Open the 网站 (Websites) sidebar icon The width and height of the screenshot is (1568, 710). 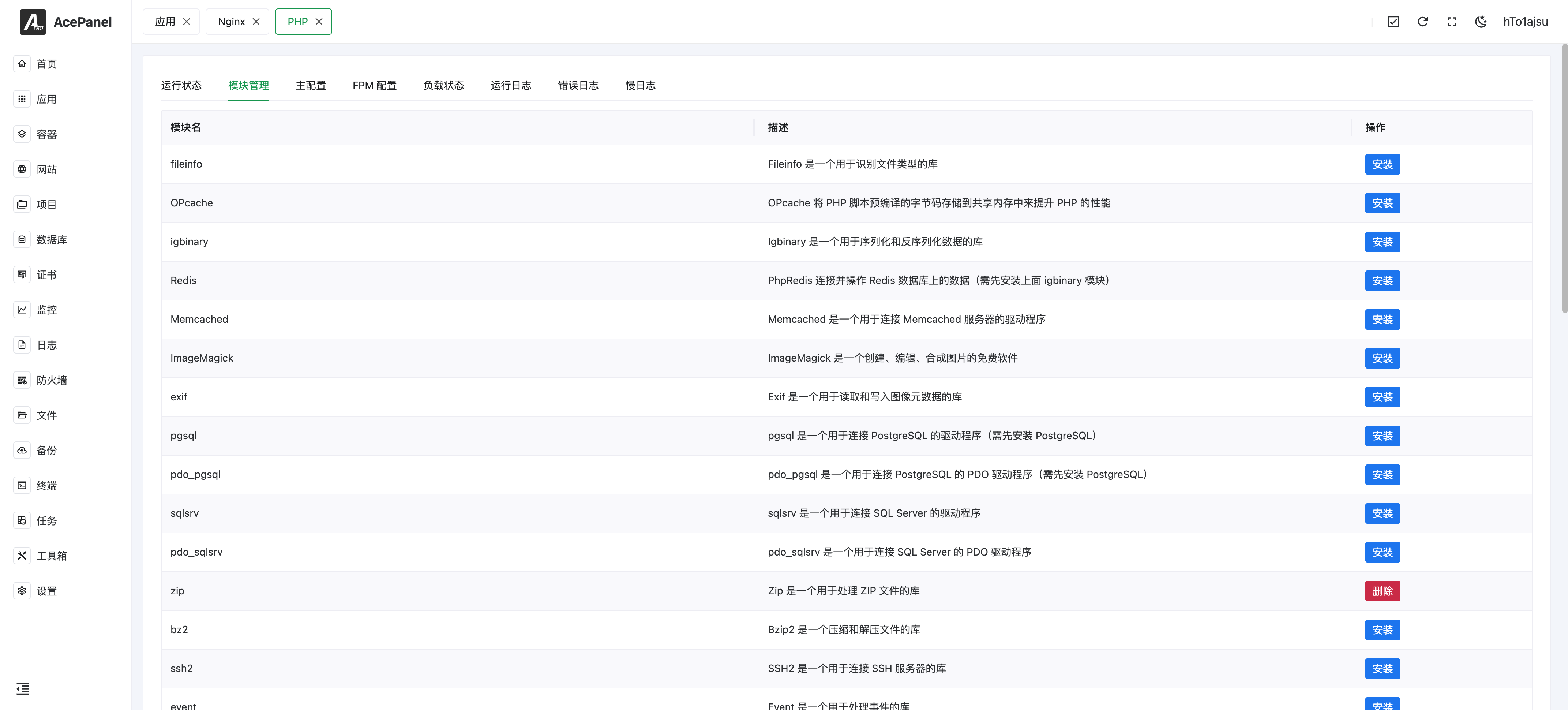click(x=22, y=169)
